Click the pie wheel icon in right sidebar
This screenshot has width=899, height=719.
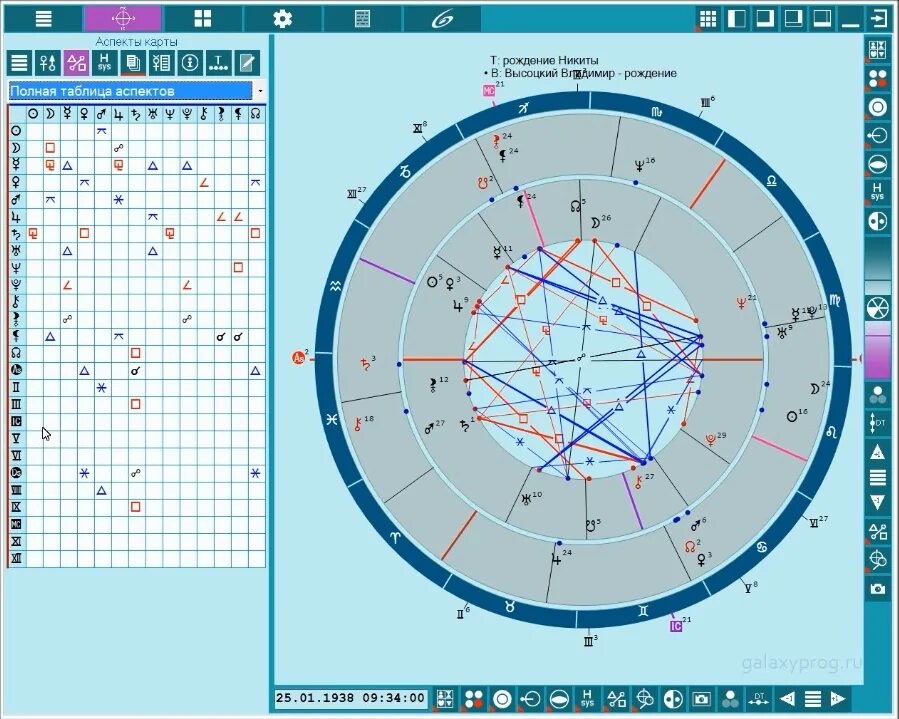(x=877, y=308)
